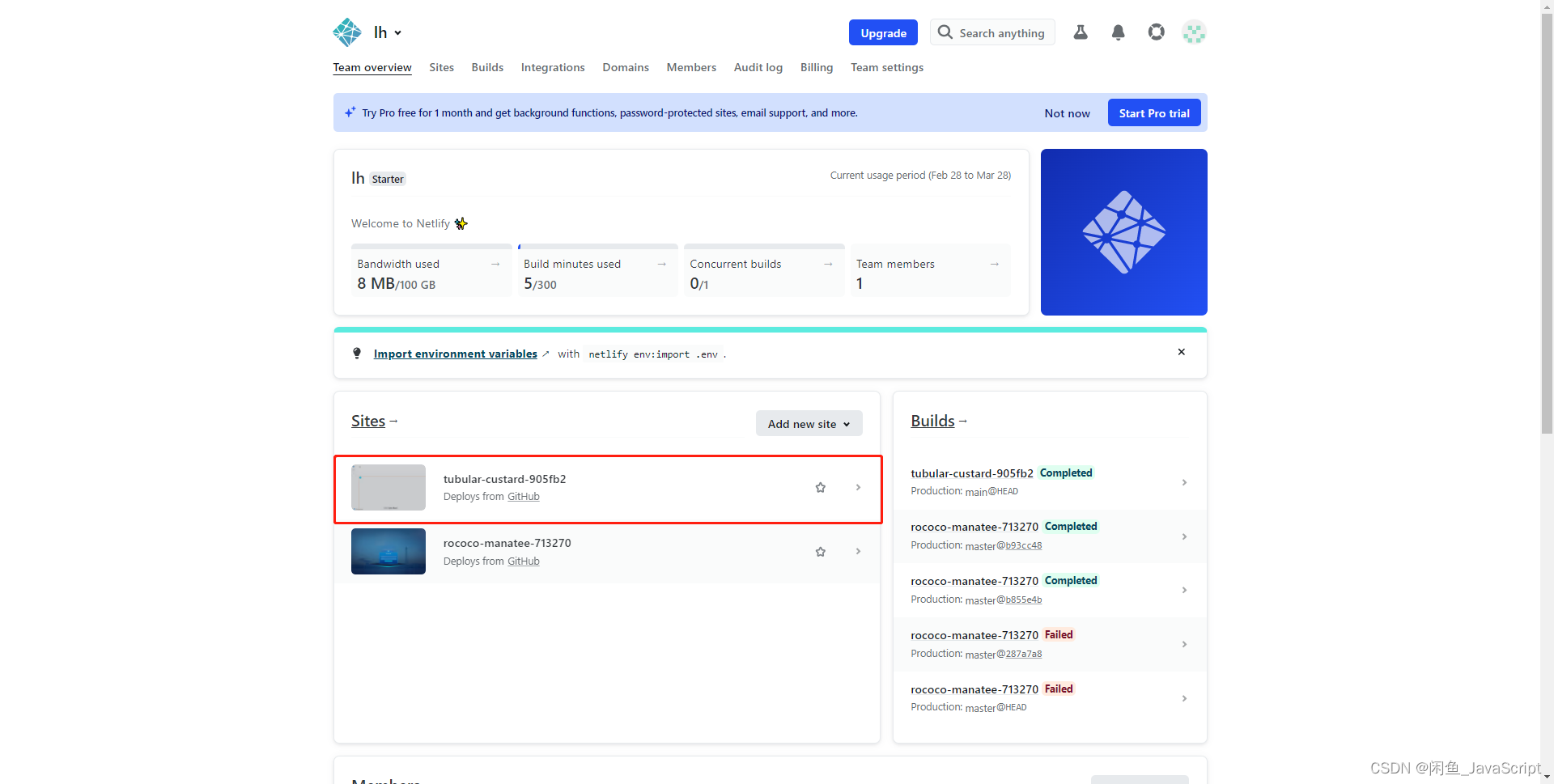Click the Failed badge on 287a7a8 build
1554x784 pixels.
[x=1059, y=635]
